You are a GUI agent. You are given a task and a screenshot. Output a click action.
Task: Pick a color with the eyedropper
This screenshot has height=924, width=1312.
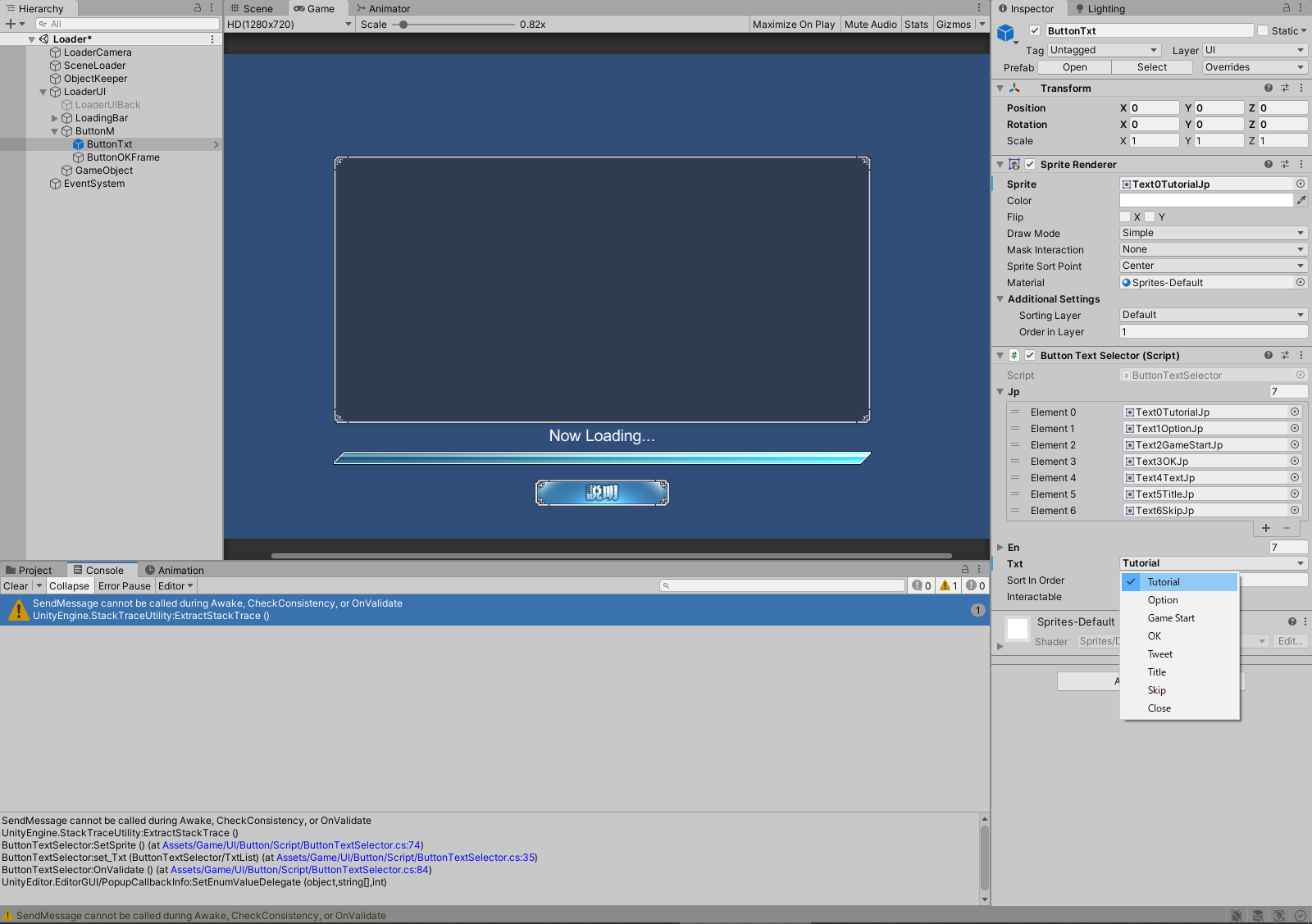click(x=1301, y=200)
